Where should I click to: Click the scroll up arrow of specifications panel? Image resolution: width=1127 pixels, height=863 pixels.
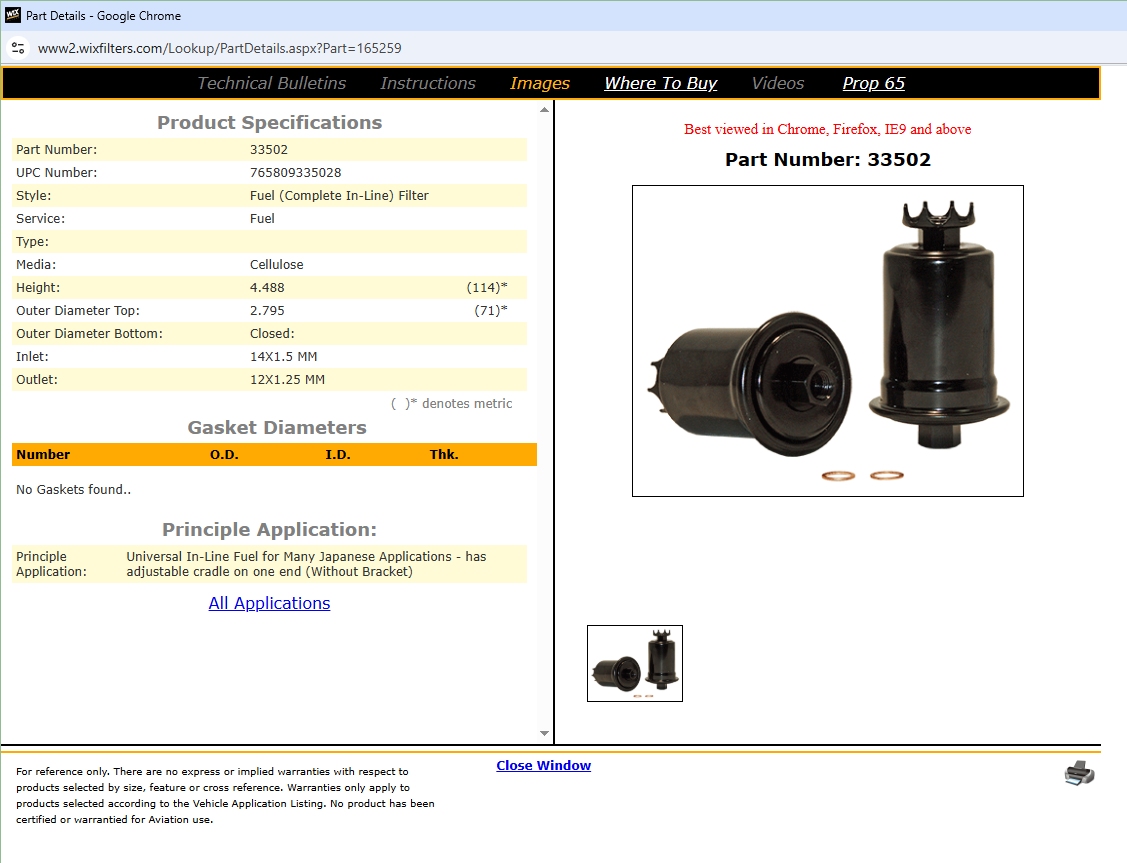[x=544, y=110]
